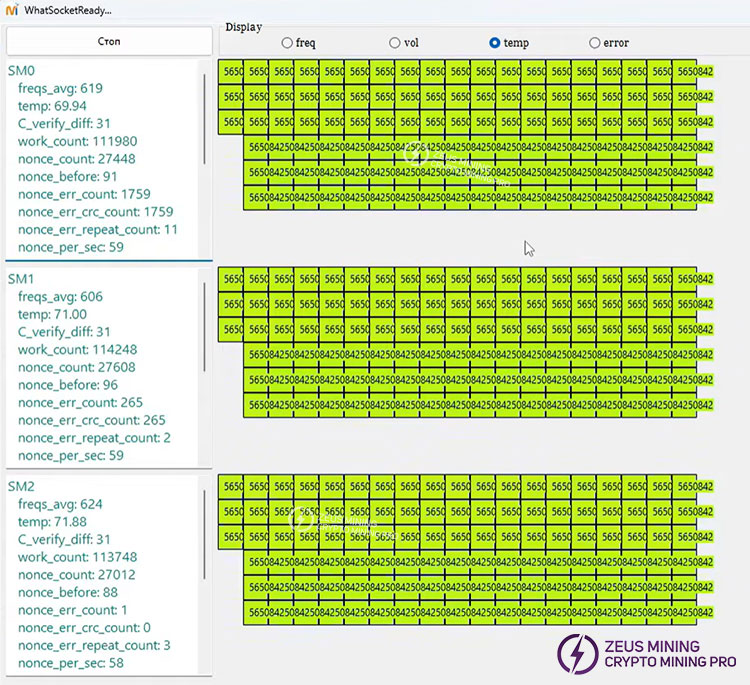Click the SM0 heading
Screen dimensions: 750x685
point(21,71)
